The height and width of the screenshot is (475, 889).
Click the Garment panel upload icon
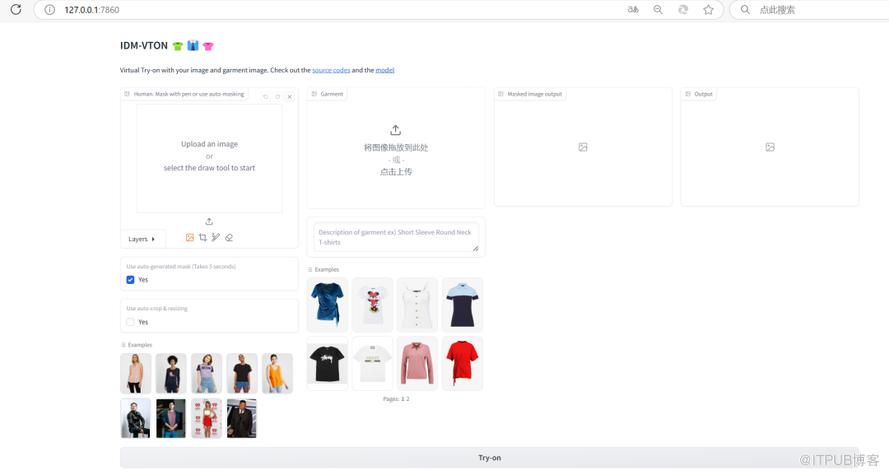395,130
